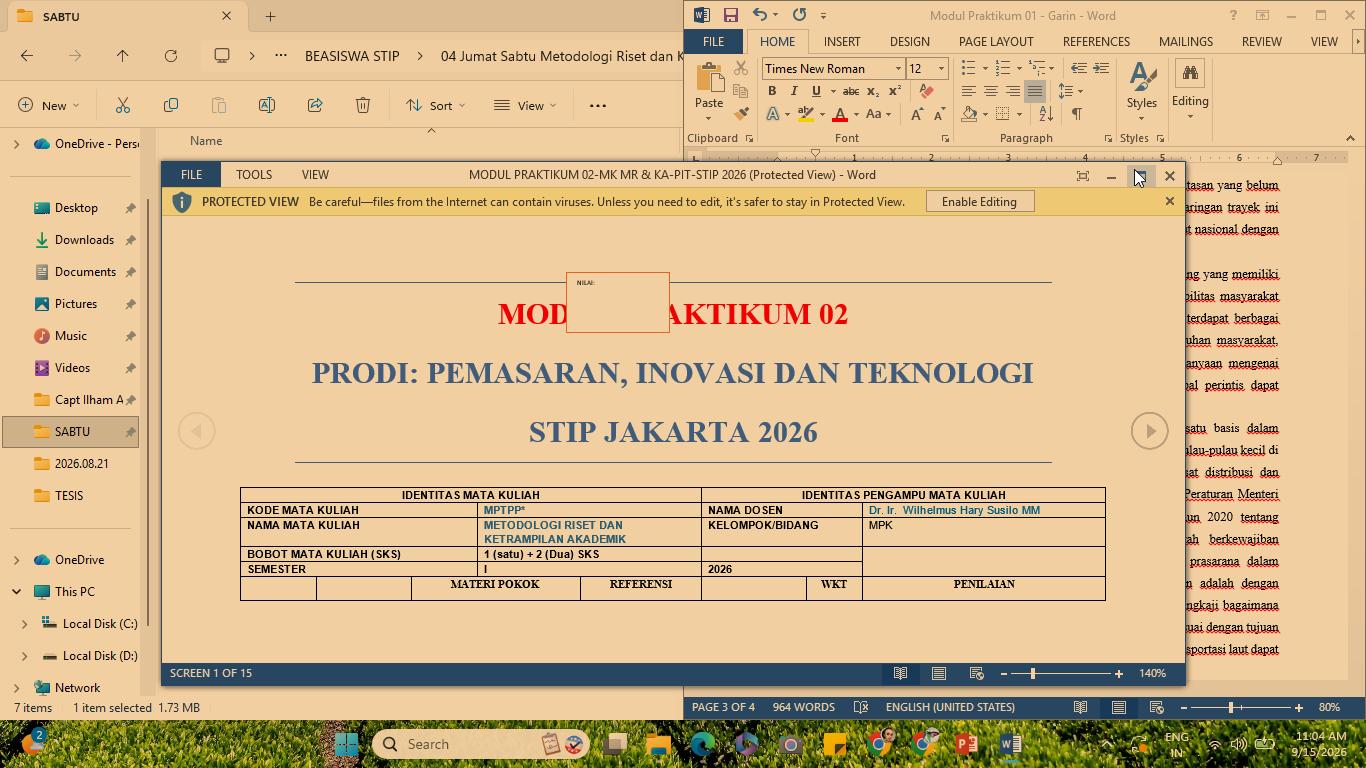Viewport: 1366px width, 768px height.
Task: Adjust the 140% zoom slider handle
Action: 1033,674
